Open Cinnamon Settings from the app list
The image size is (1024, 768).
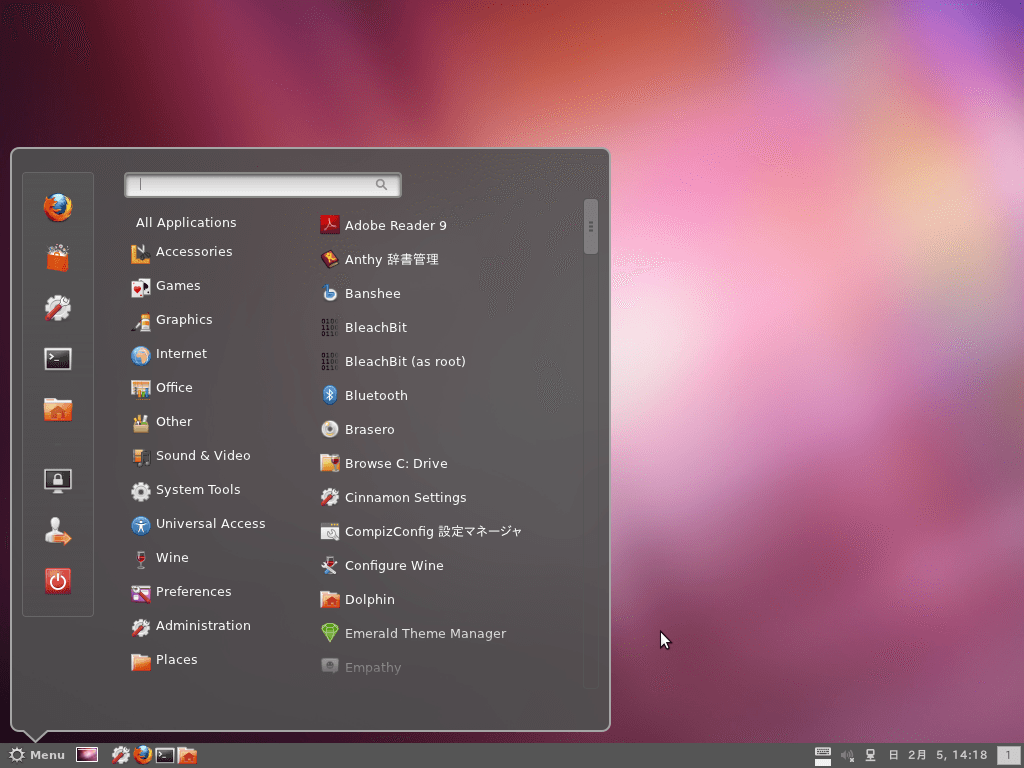click(405, 498)
